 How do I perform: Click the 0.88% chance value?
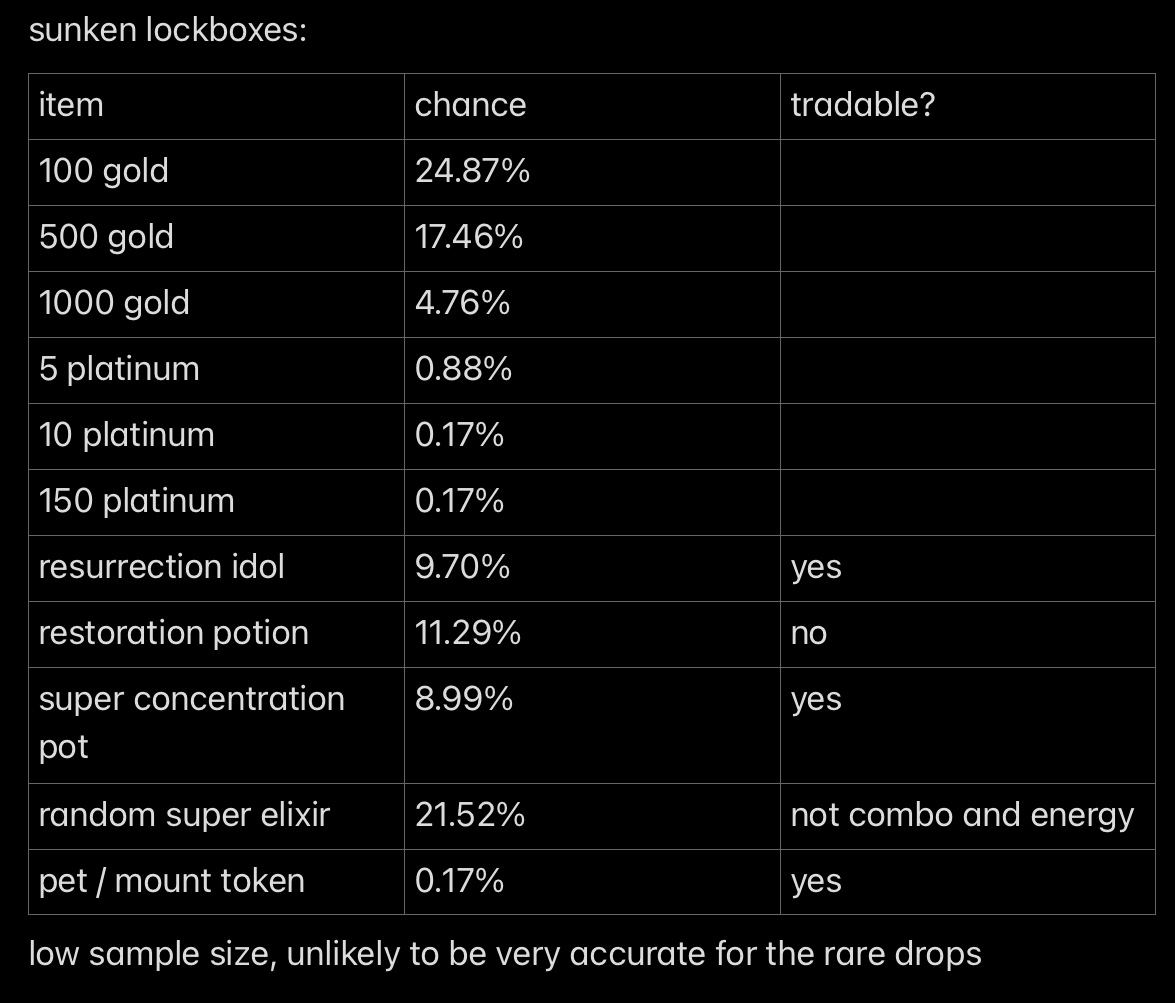pyautogui.click(x=463, y=369)
